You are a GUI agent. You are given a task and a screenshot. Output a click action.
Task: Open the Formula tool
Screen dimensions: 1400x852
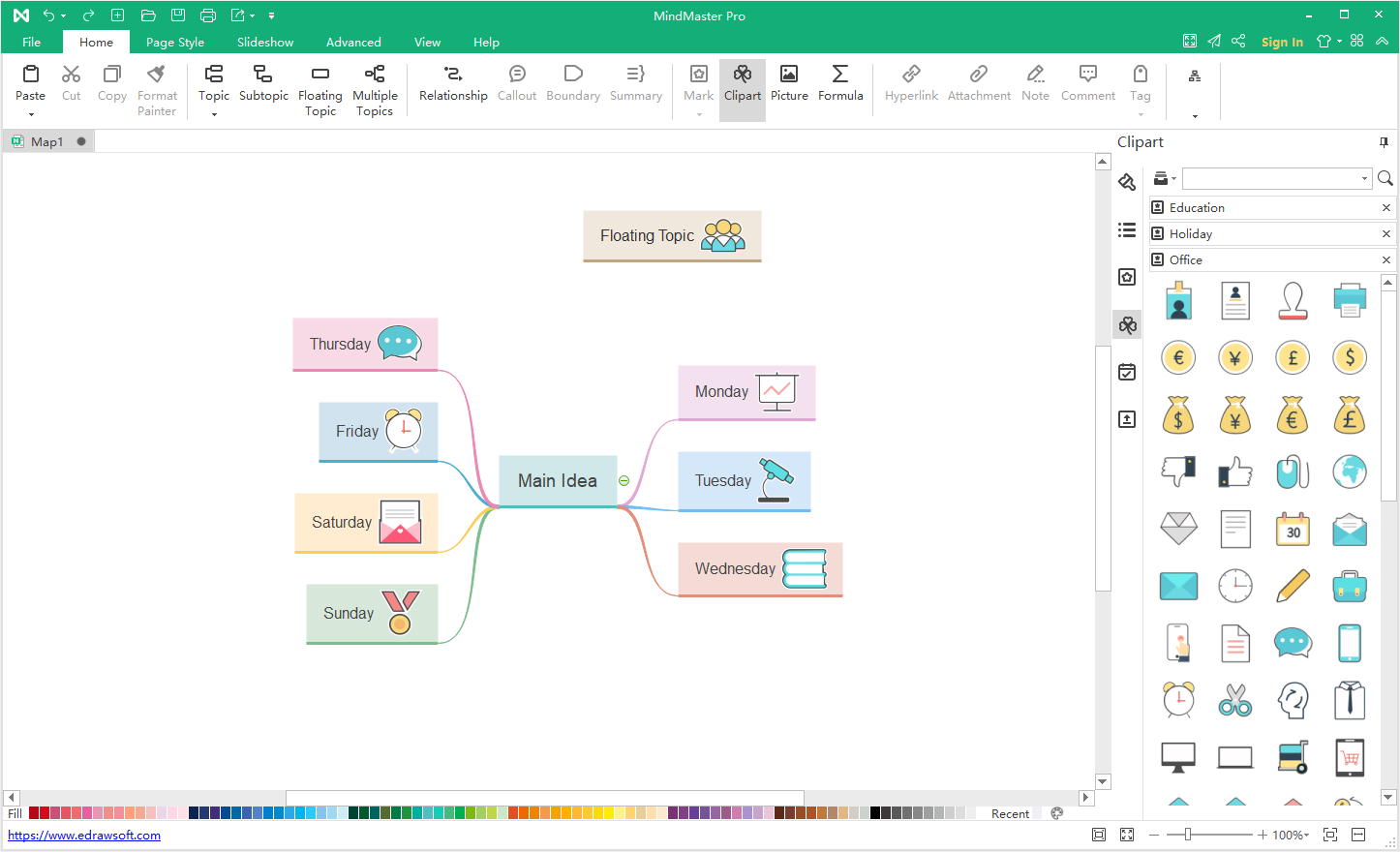[840, 82]
